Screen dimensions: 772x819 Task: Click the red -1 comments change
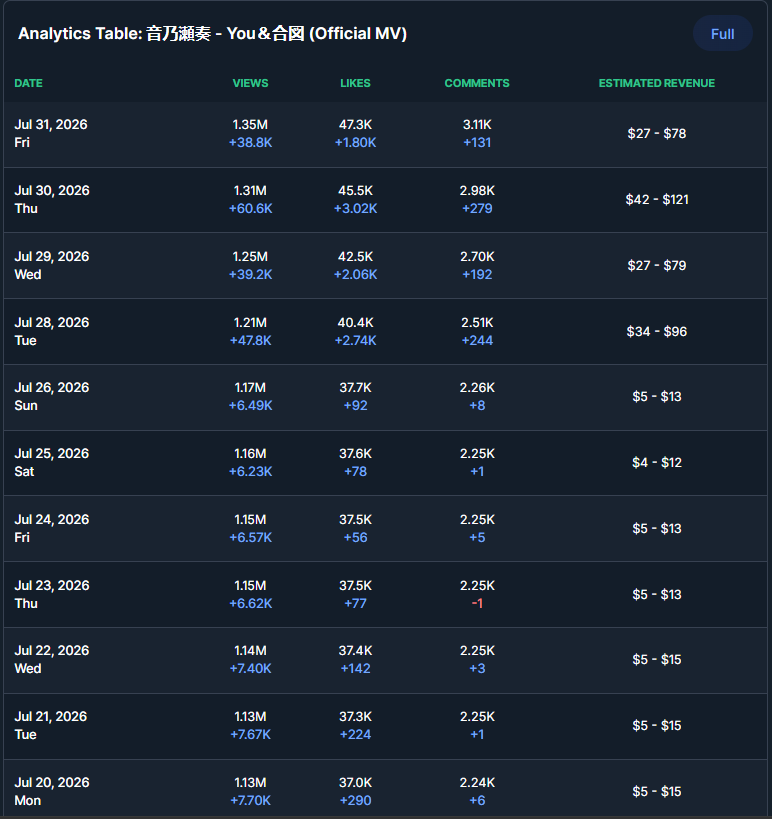[x=477, y=603]
